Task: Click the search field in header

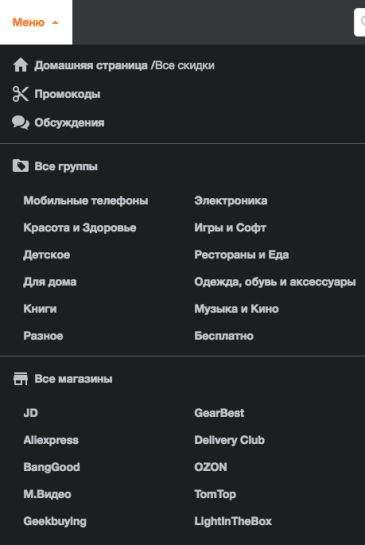Action: pos(359,22)
